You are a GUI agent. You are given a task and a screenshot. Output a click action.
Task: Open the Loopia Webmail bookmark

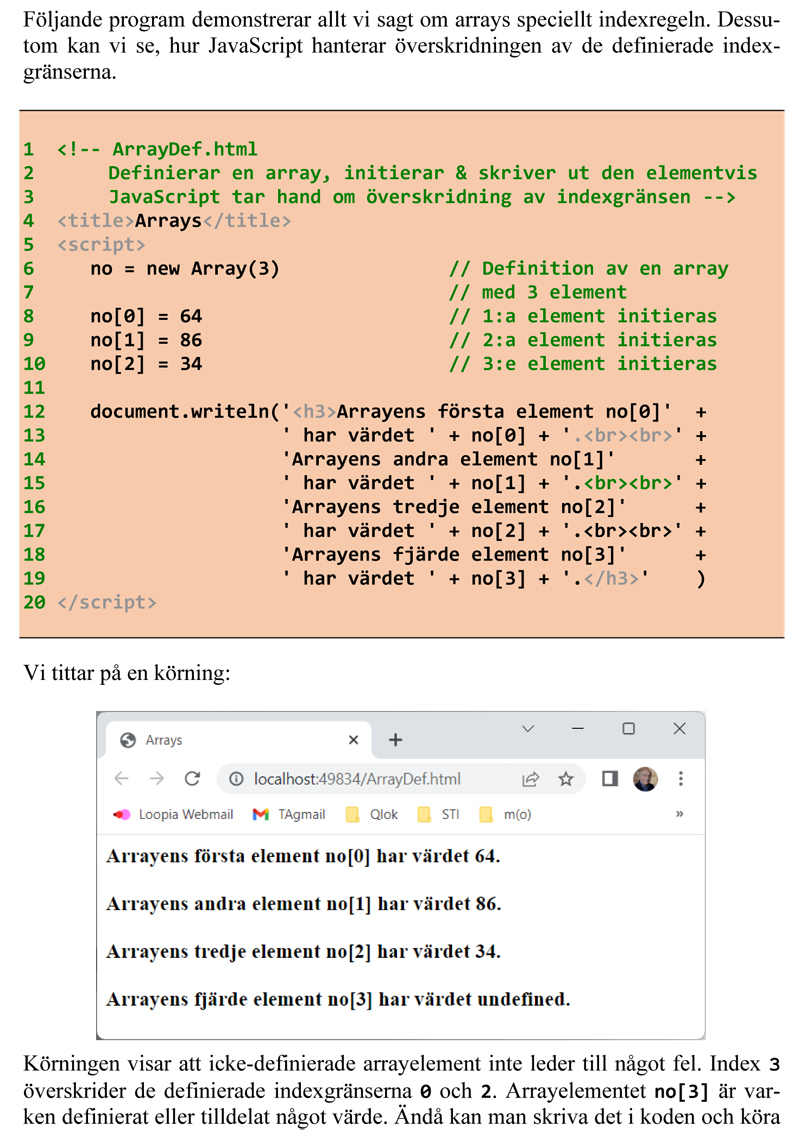pos(174,814)
